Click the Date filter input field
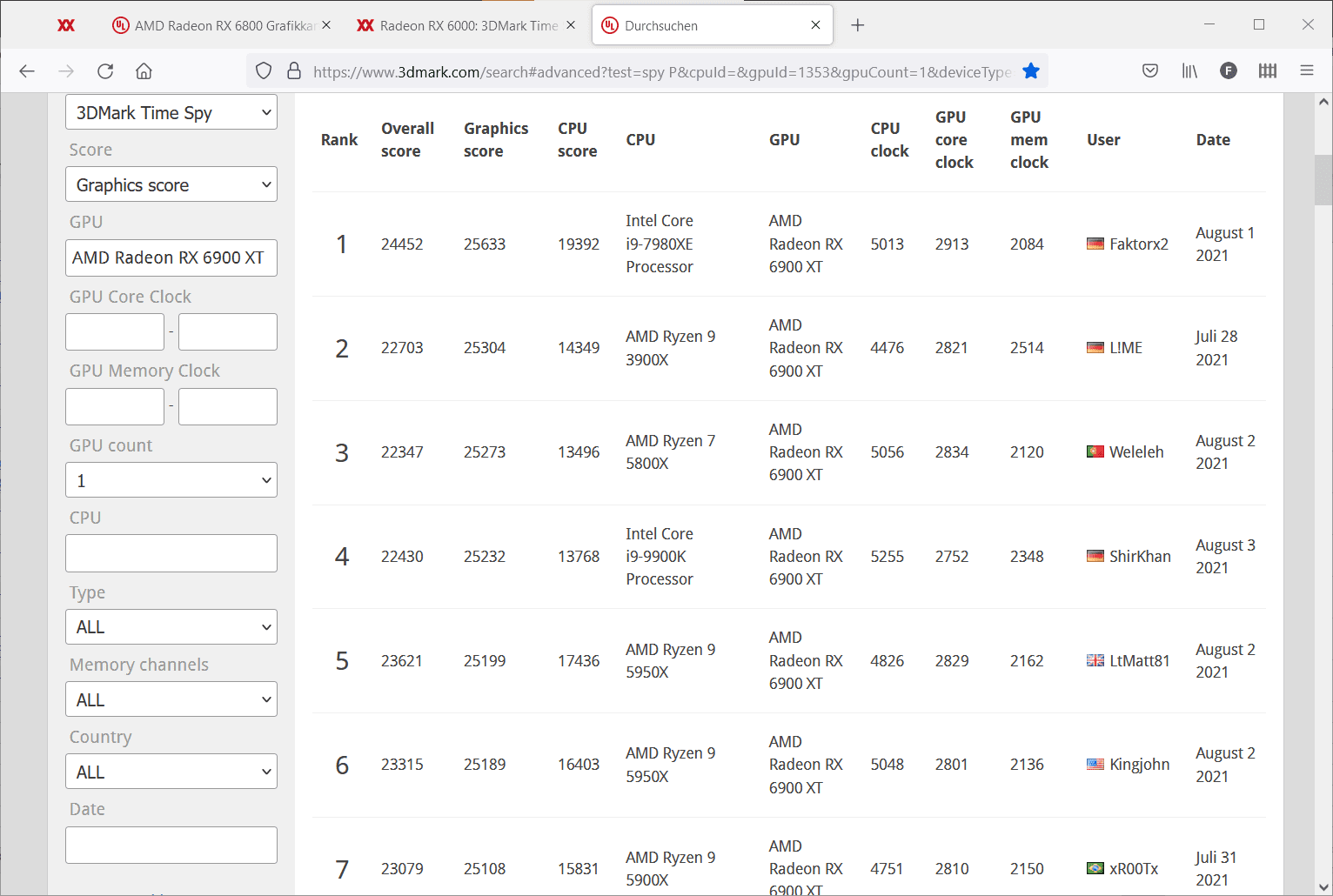 [171, 845]
